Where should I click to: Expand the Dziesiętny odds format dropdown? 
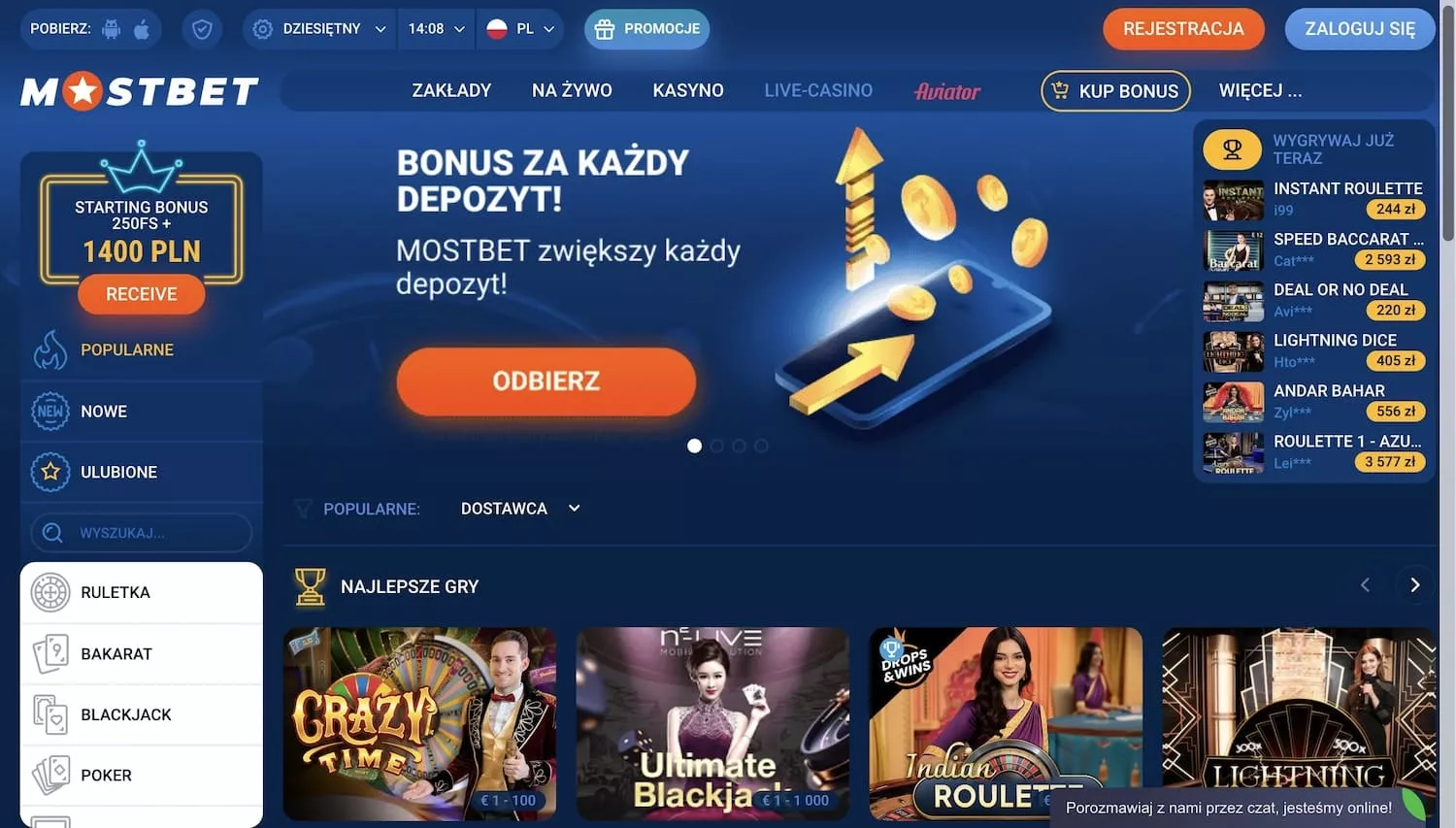319,29
